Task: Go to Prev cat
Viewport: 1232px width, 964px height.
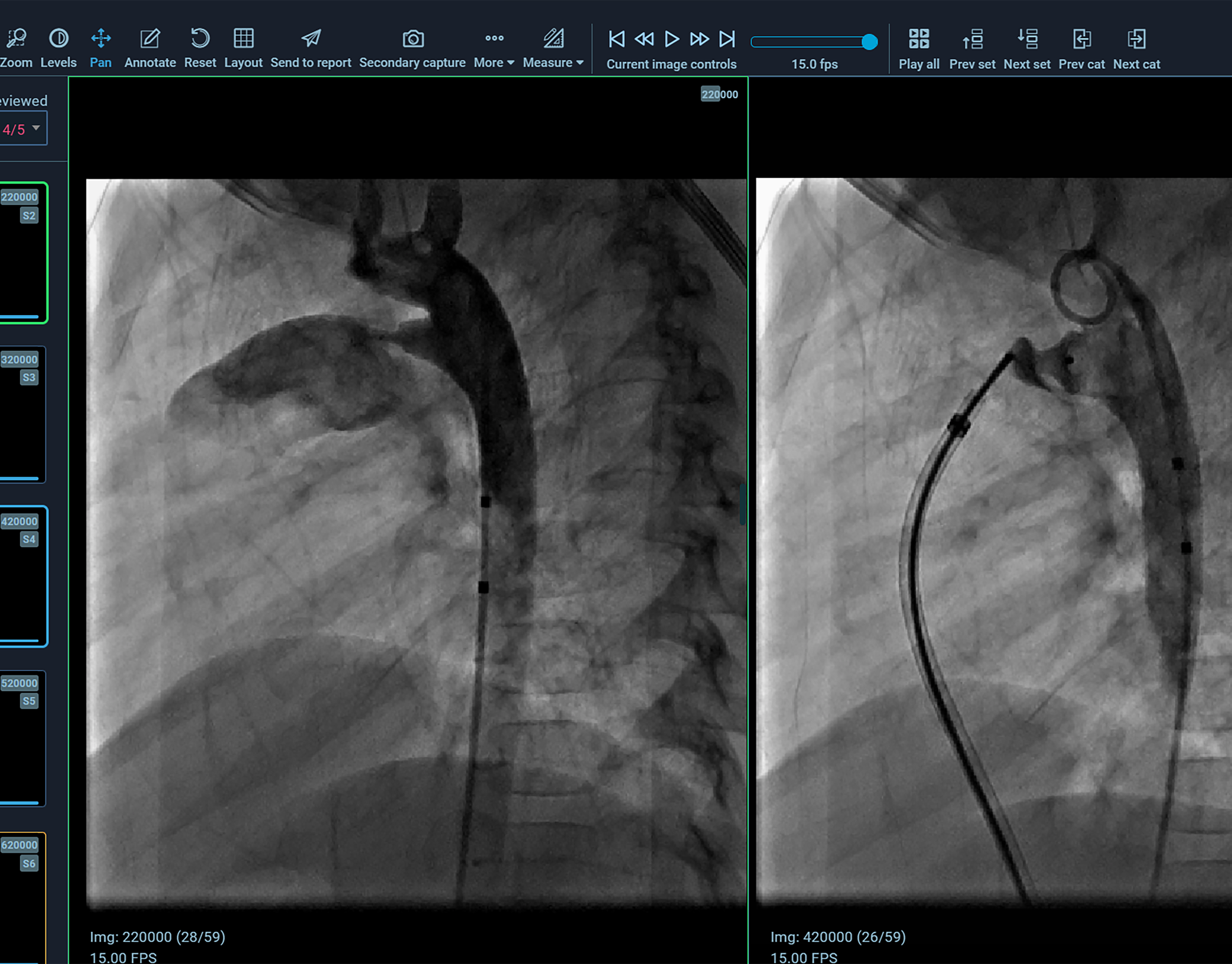Action: [1082, 50]
